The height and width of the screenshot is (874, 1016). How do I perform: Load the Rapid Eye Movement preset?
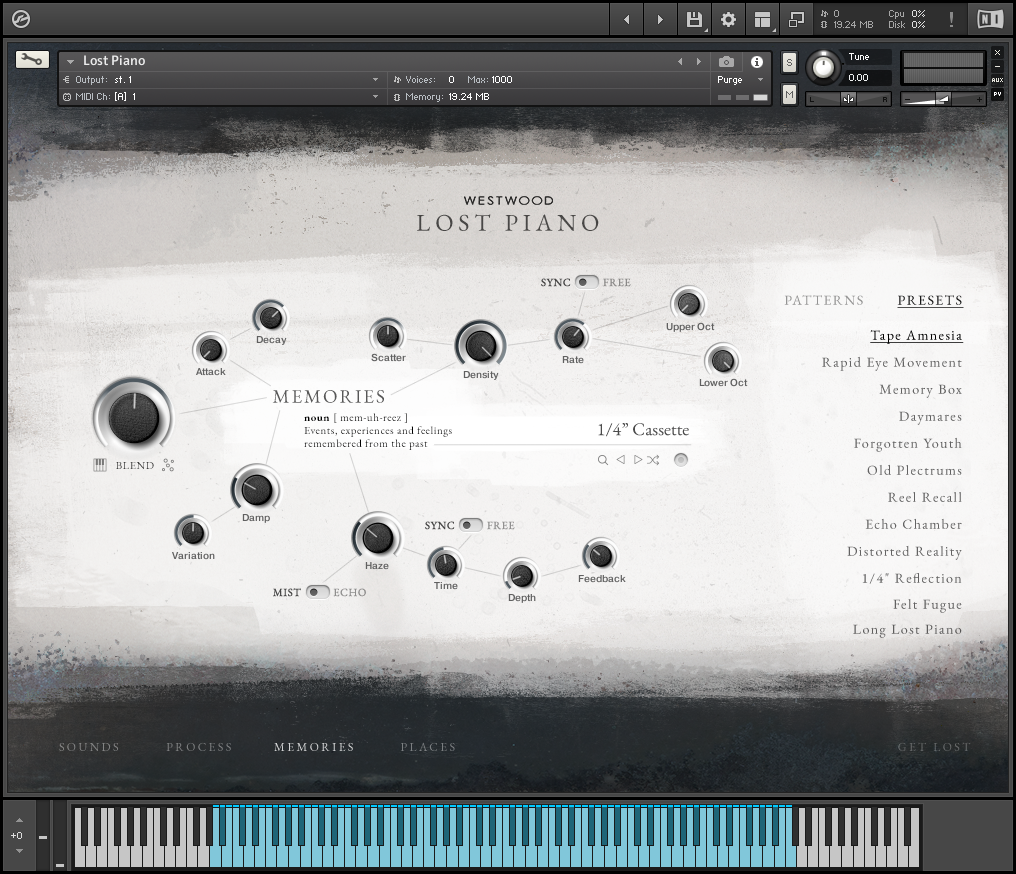click(892, 363)
